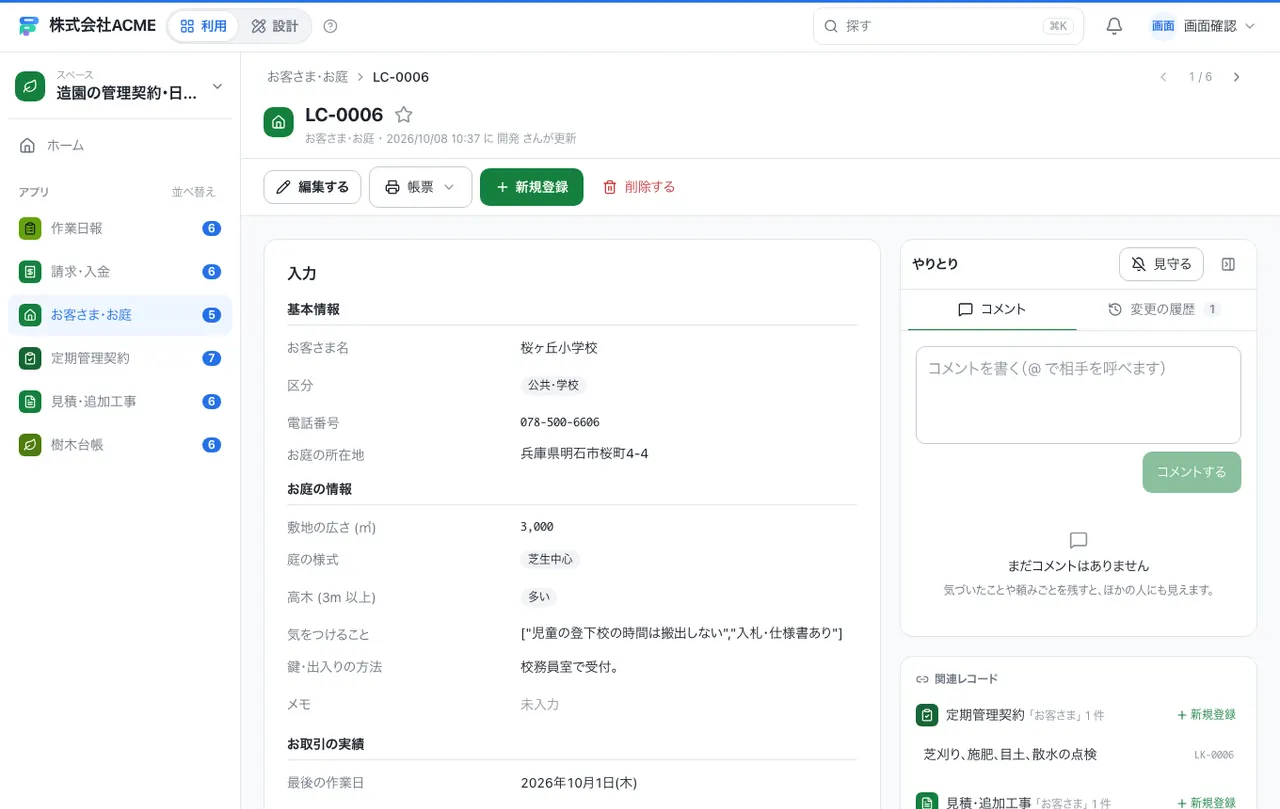Open related record LK-0006 row
Screen dimensions: 1280x809
coord(1078,754)
